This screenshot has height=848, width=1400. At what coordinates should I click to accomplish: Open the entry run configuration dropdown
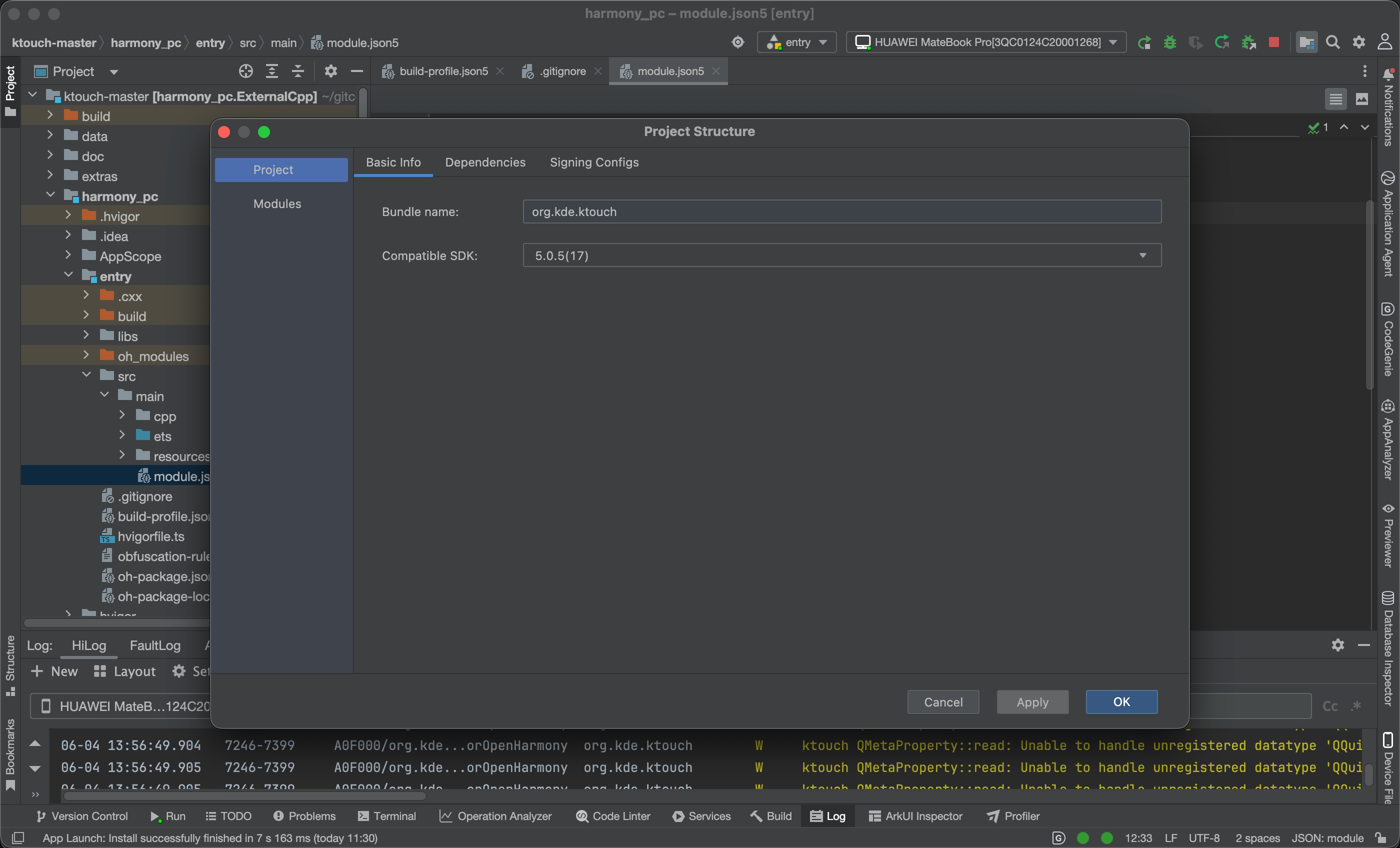(796, 42)
